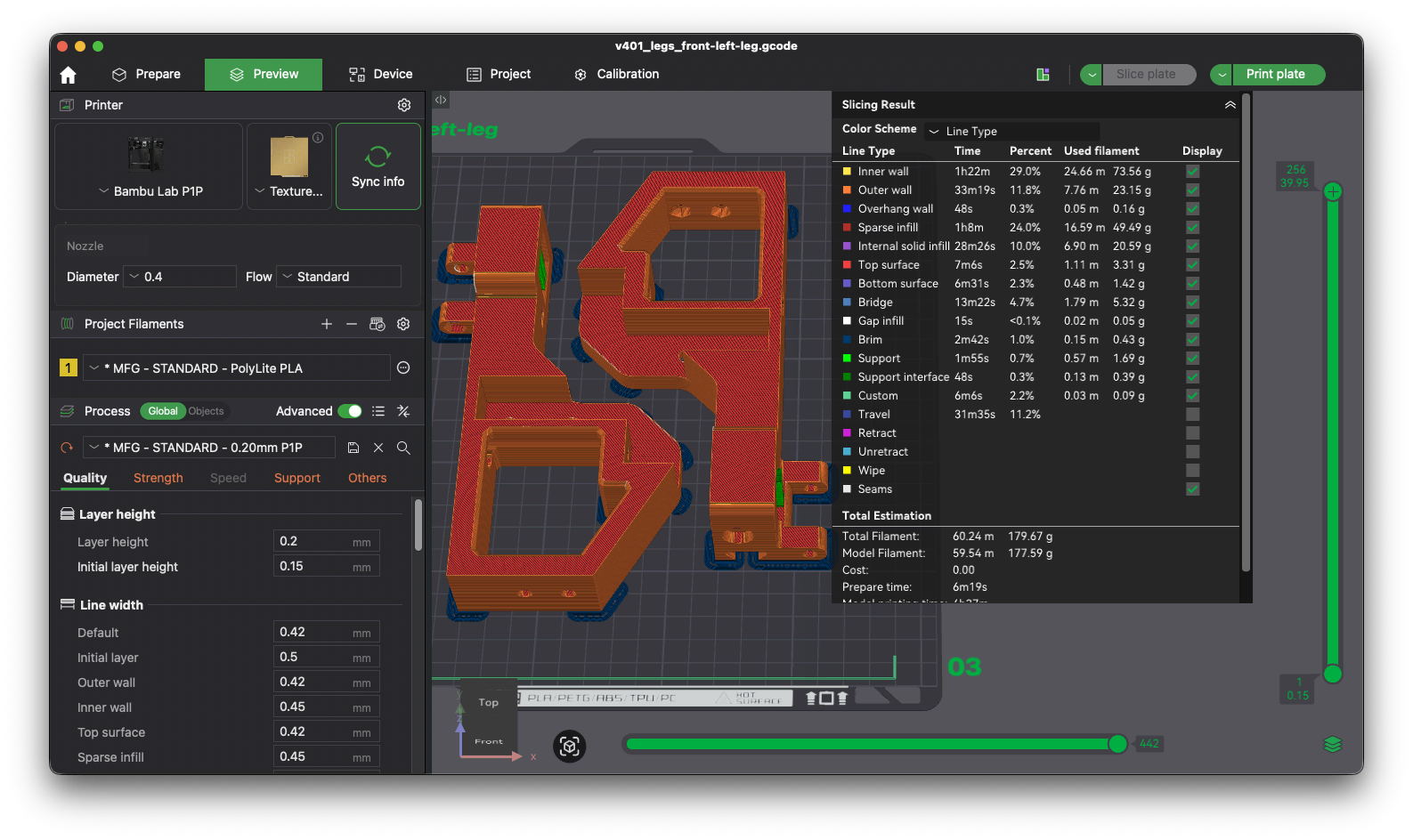1413x840 pixels.
Task: Switch to the Prepare tab
Action: (147, 75)
